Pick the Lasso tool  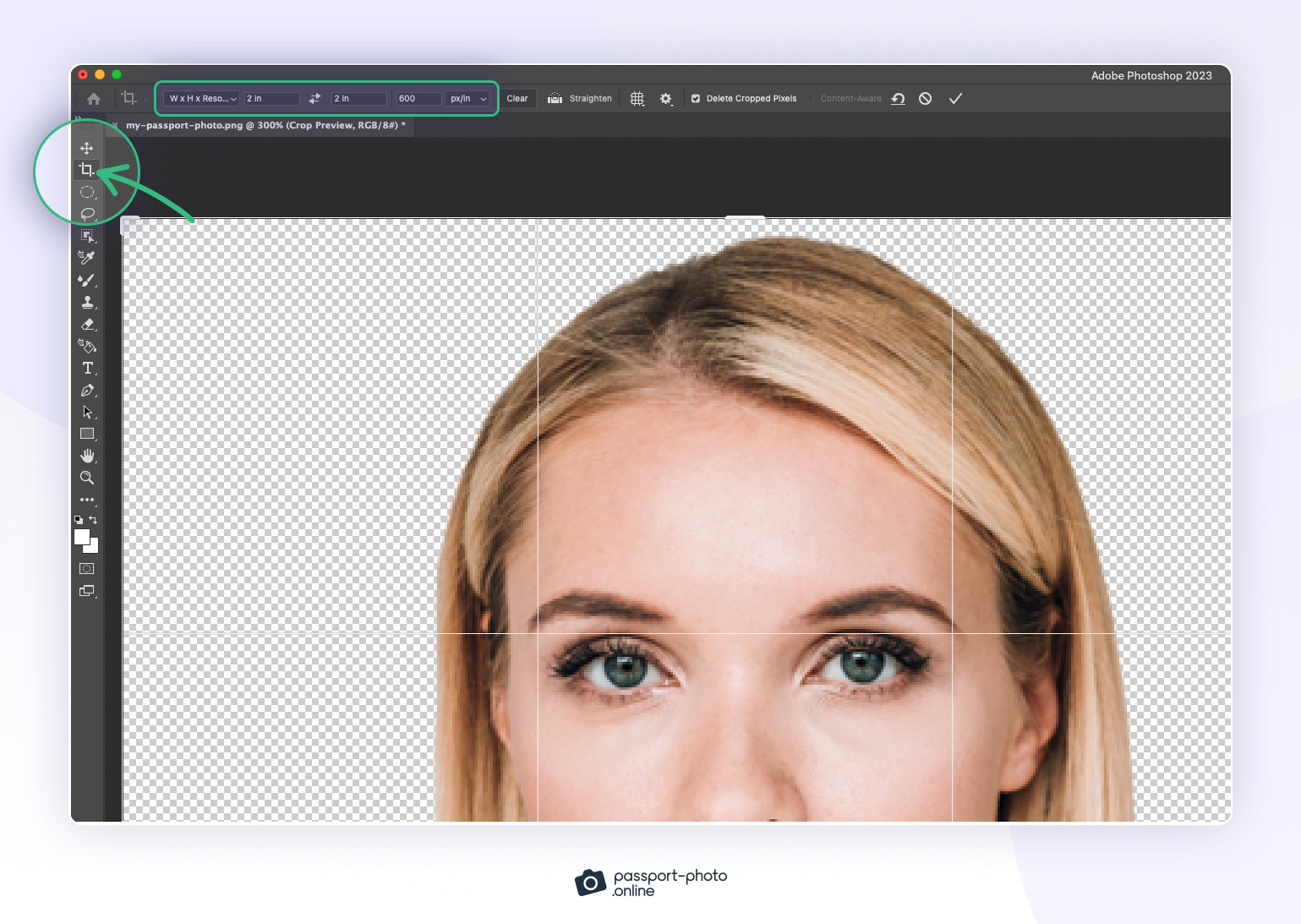[x=87, y=214]
